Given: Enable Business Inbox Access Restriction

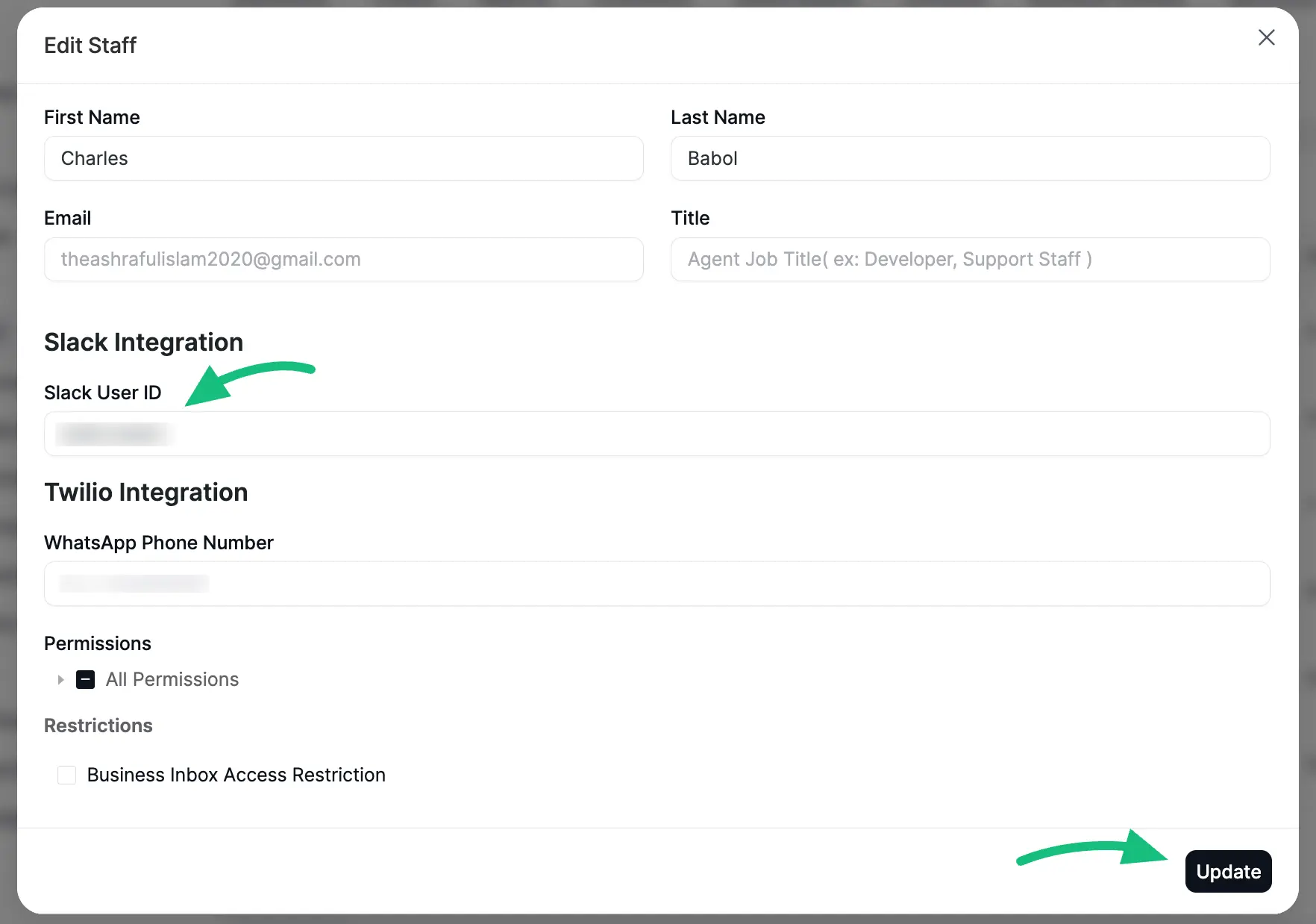Looking at the screenshot, I should tap(66, 775).
